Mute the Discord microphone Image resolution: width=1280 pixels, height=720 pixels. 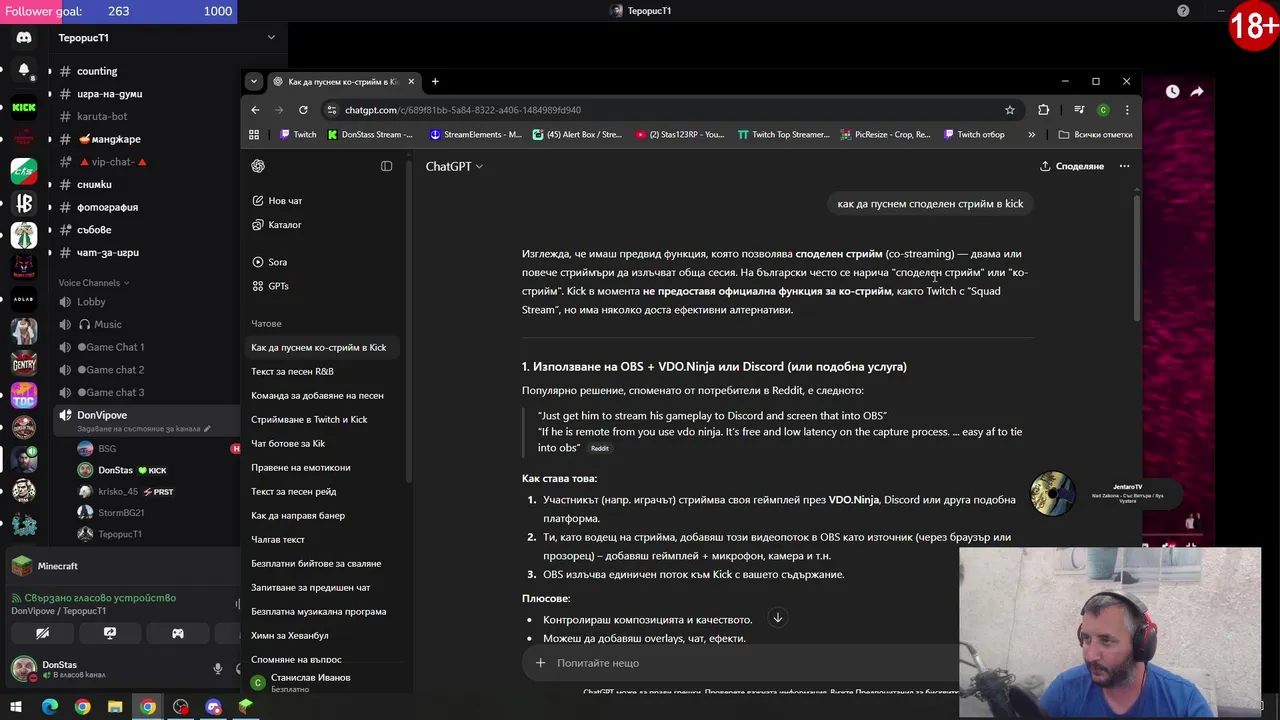pos(218,669)
